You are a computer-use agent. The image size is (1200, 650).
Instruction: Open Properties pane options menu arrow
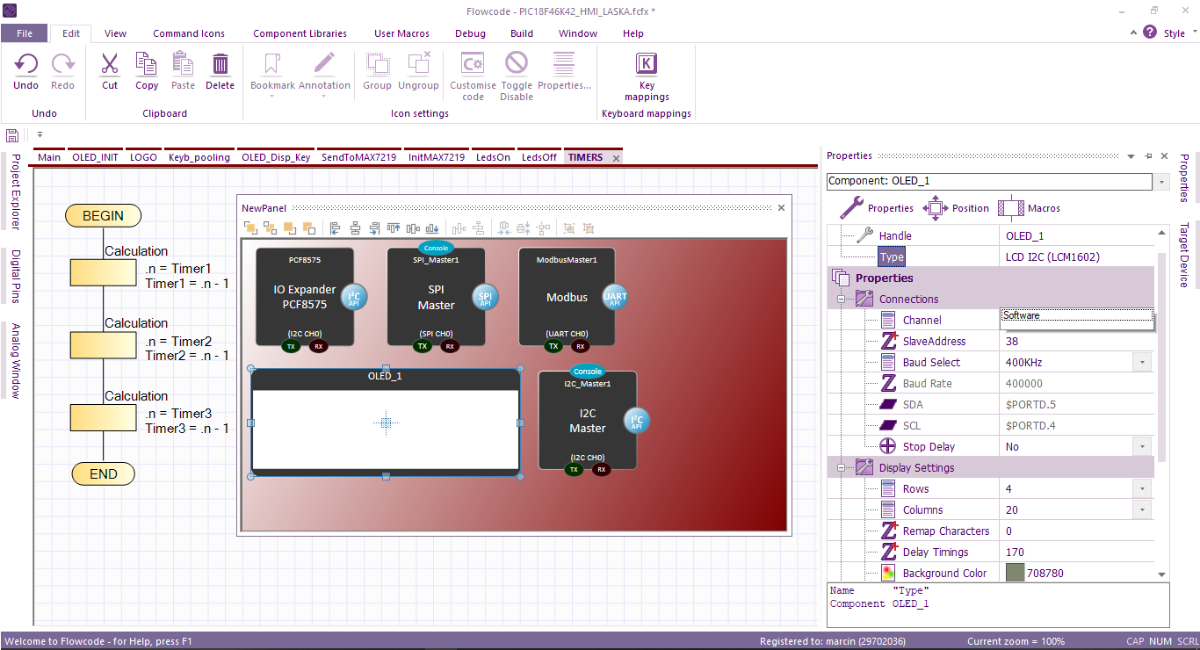[1130, 156]
